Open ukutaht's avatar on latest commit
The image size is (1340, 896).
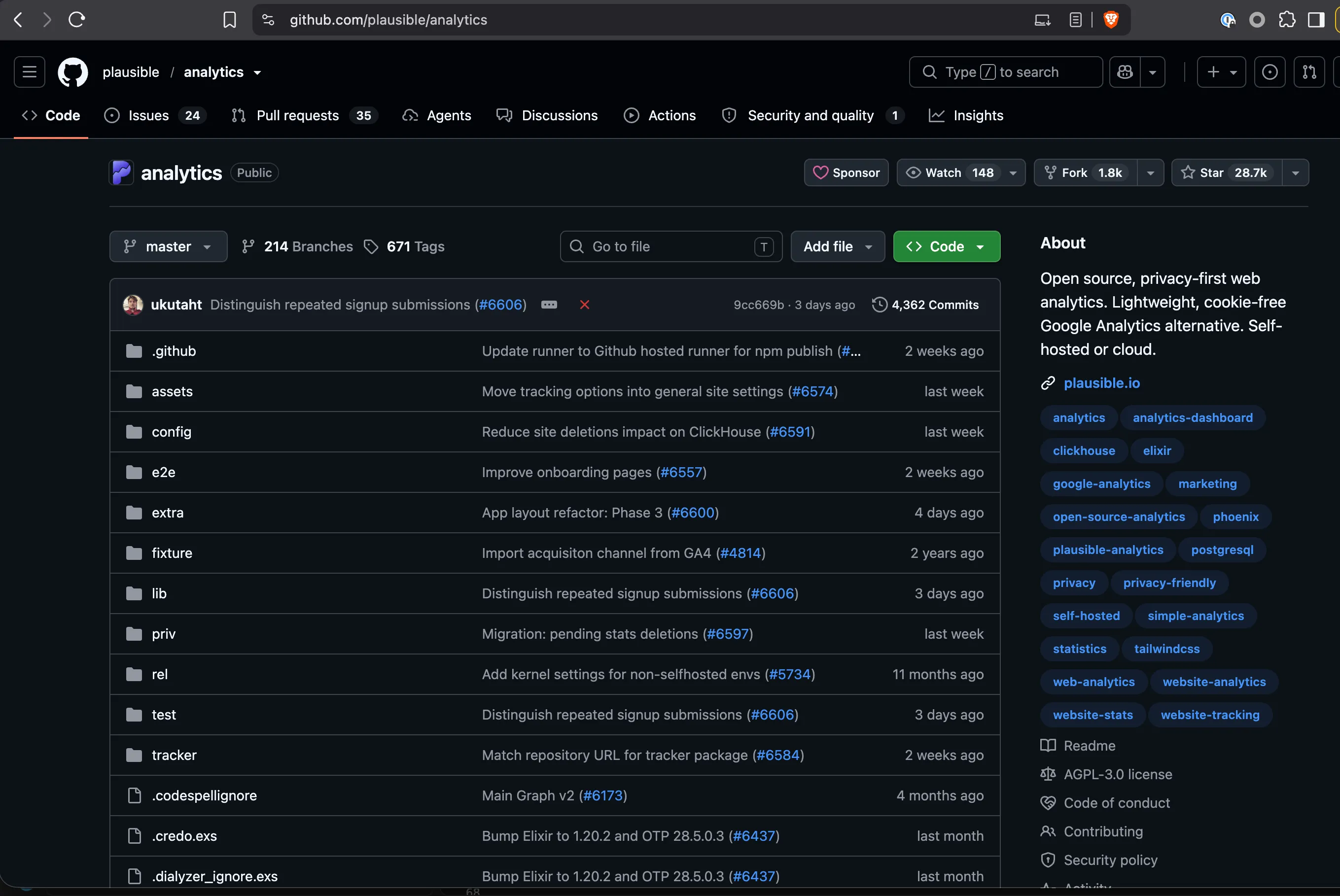point(133,305)
